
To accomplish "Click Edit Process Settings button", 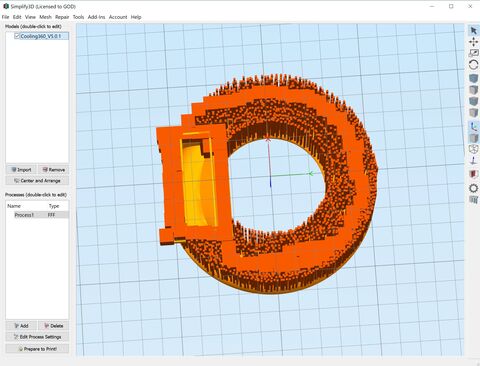I will (37, 337).
